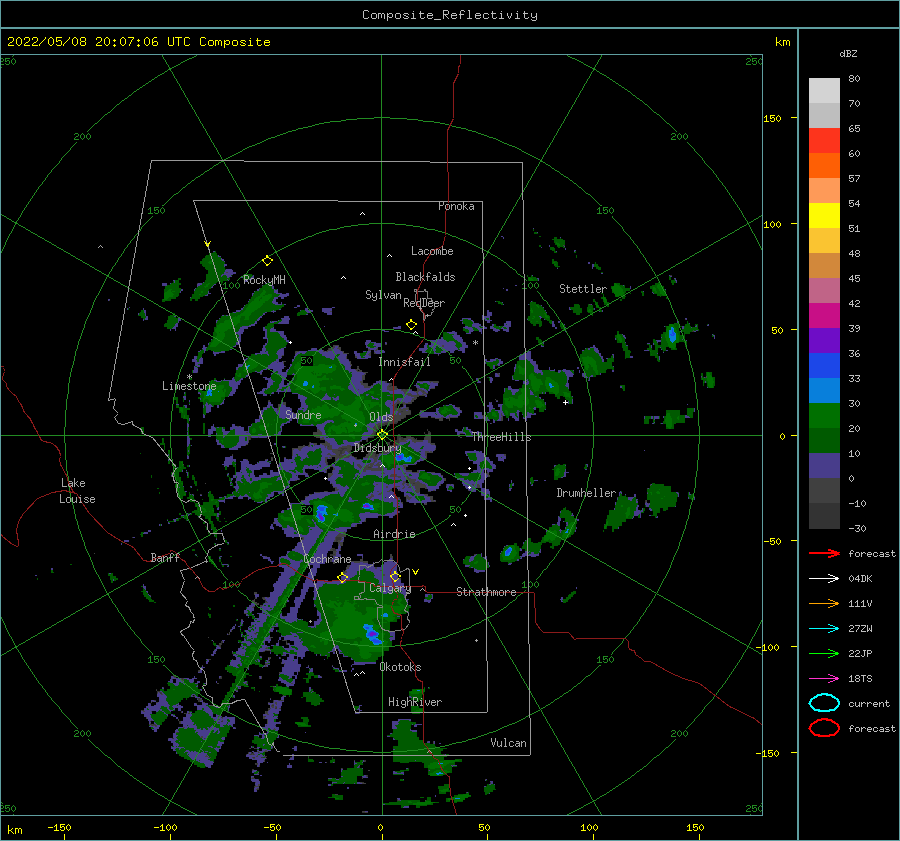Click the Didsbury map label
Screen dimensions: 900x841
377,448
